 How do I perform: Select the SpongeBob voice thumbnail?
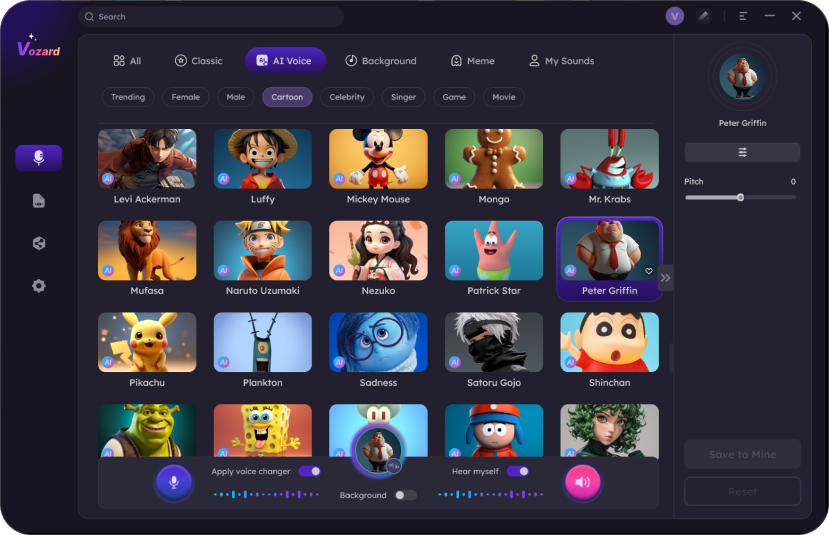click(x=263, y=430)
